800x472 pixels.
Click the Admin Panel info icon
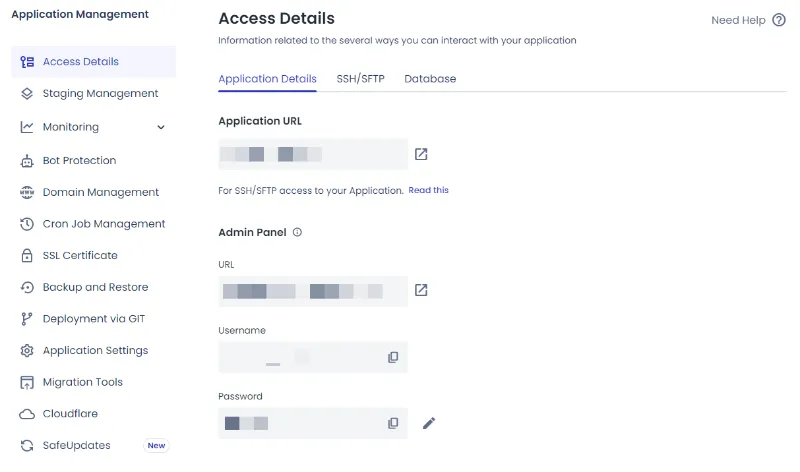pos(297,232)
